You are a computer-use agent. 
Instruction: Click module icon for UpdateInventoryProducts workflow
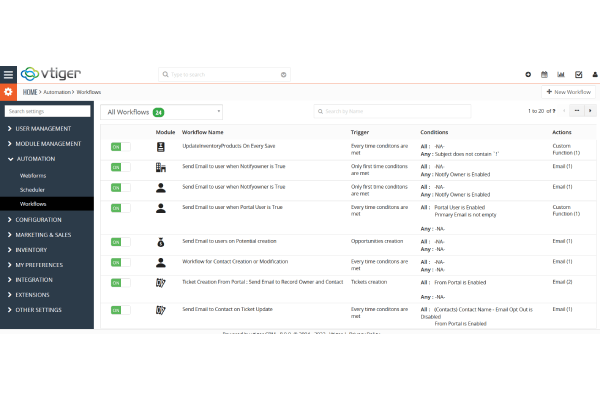point(161,147)
